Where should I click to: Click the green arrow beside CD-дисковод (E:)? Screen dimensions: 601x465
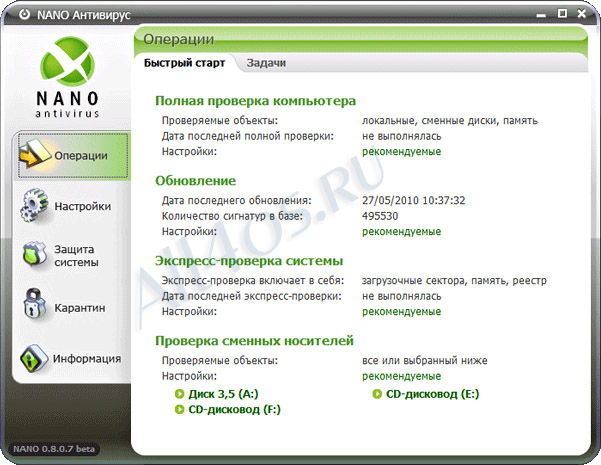coord(377,394)
